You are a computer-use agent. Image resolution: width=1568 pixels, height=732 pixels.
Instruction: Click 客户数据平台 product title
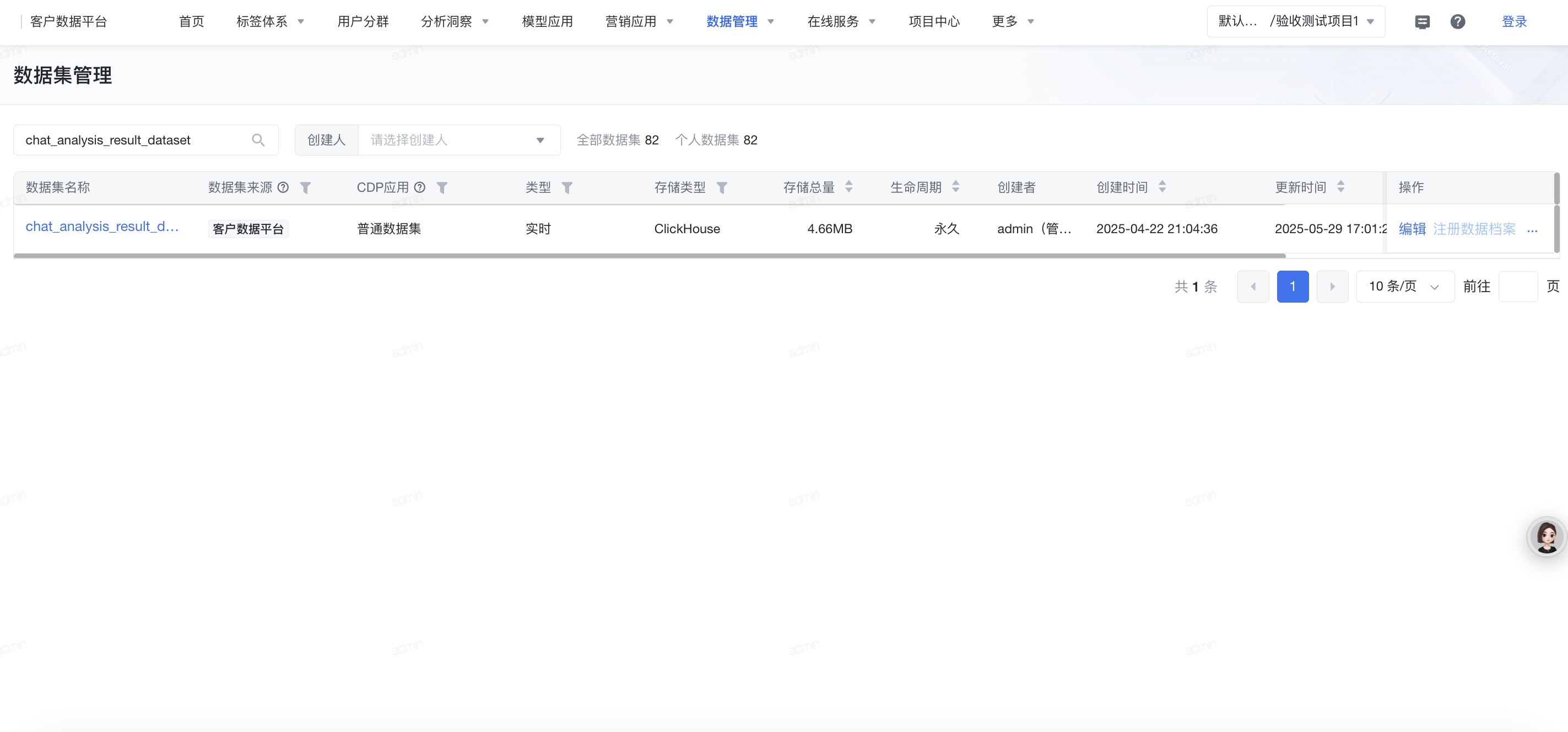[x=68, y=21]
